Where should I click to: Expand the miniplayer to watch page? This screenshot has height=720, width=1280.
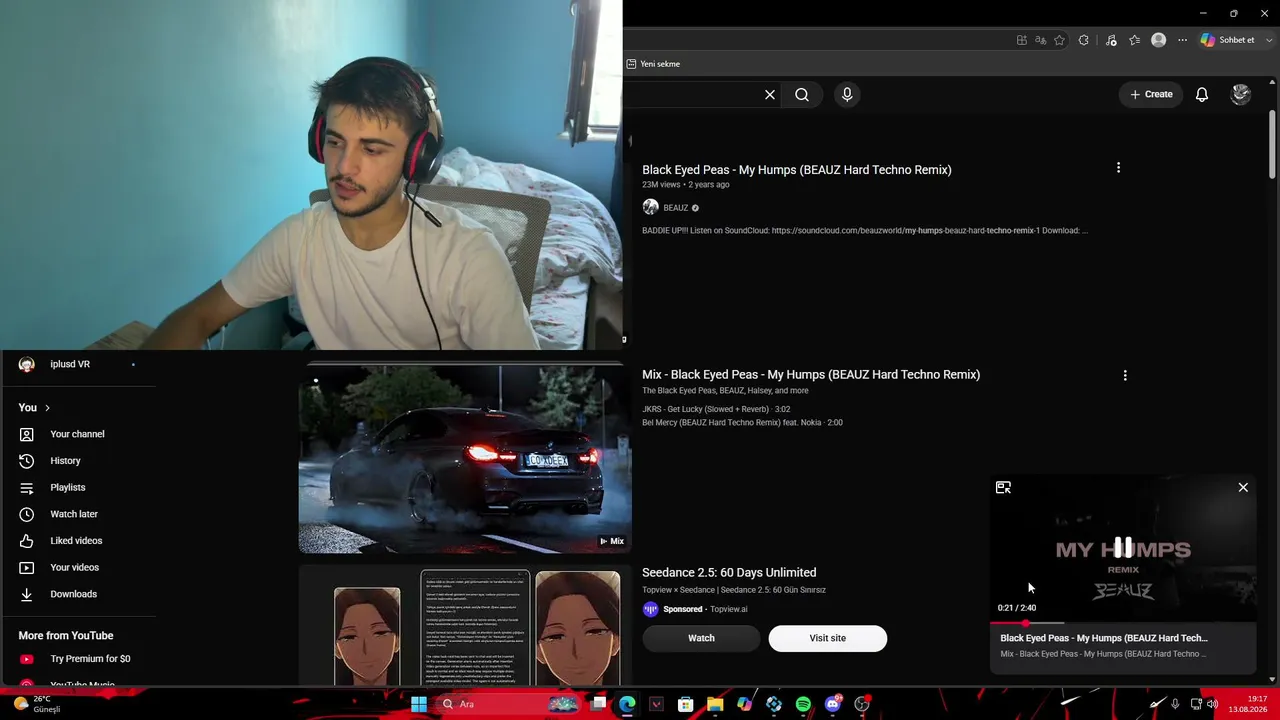pos(1003,487)
